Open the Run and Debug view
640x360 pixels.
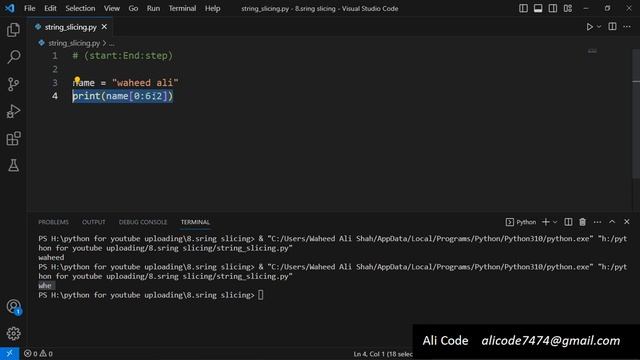(x=13, y=111)
